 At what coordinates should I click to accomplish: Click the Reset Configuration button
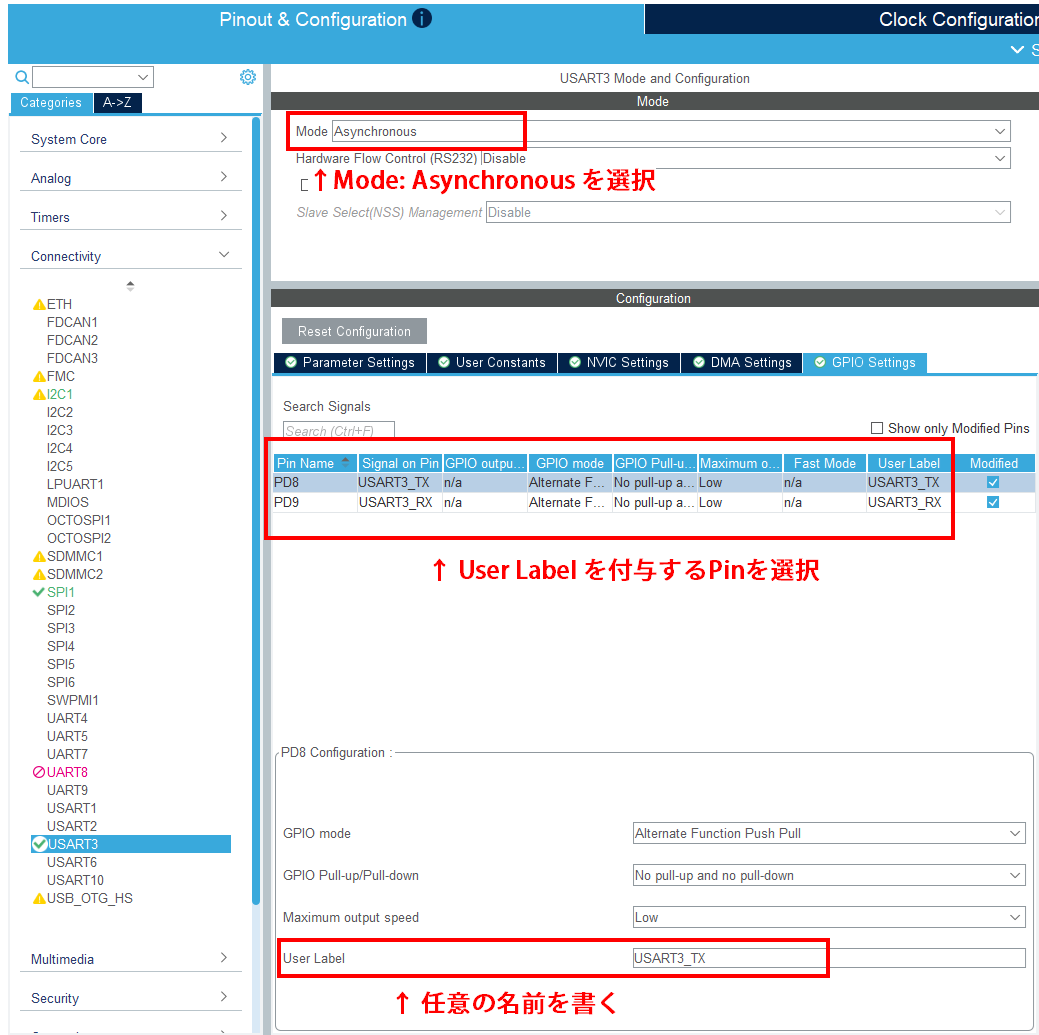354,331
